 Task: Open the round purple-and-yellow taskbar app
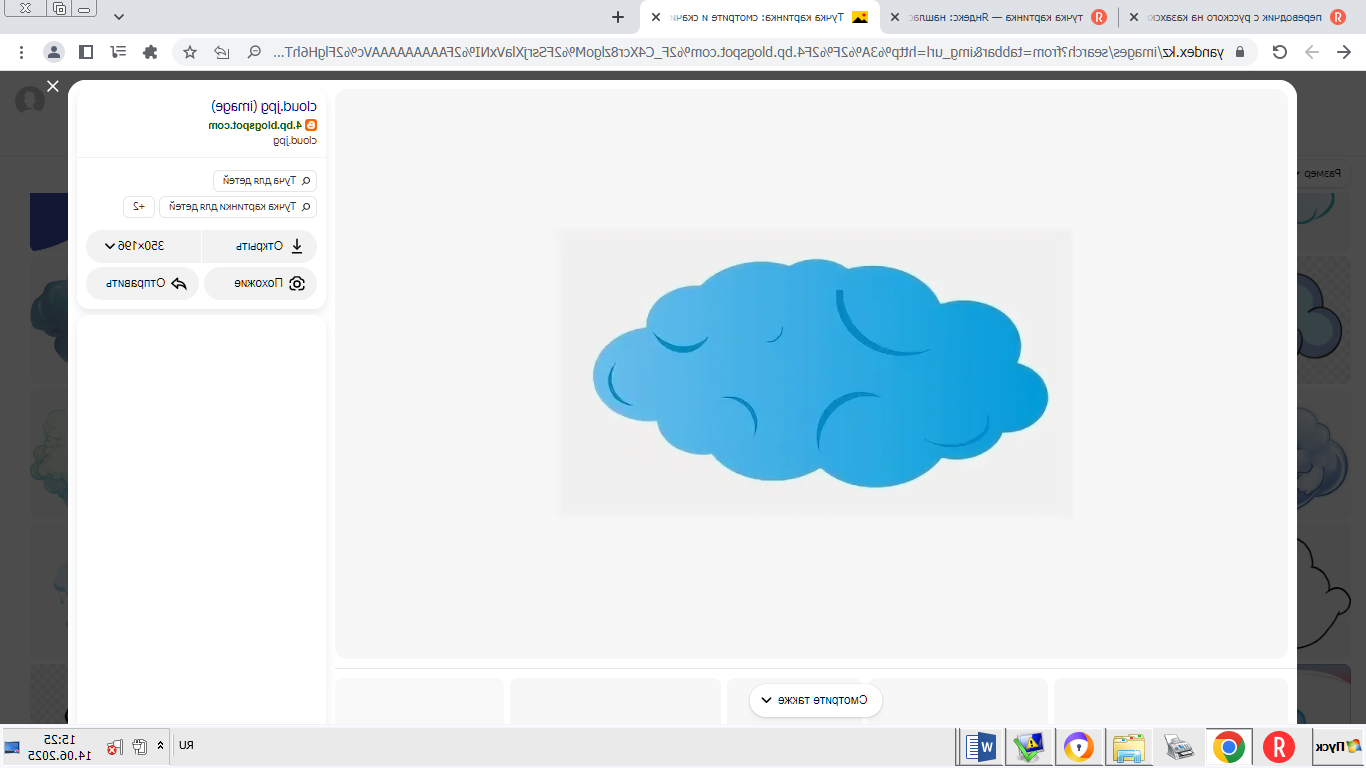tap(1079, 747)
